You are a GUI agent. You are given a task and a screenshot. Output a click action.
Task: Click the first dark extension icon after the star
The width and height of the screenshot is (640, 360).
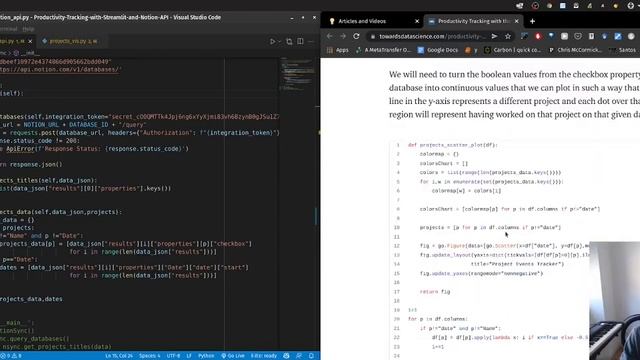click(x=524, y=36)
